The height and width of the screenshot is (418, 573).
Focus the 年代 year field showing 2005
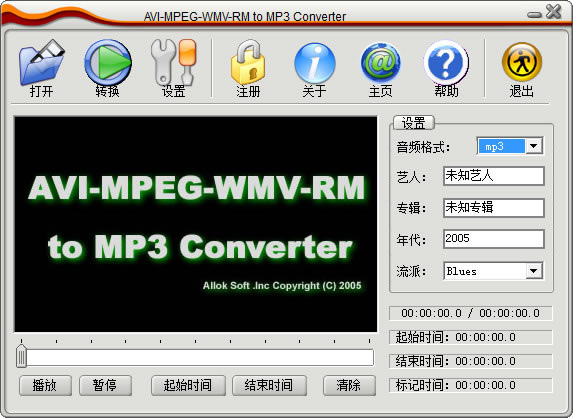click(494, 239)
